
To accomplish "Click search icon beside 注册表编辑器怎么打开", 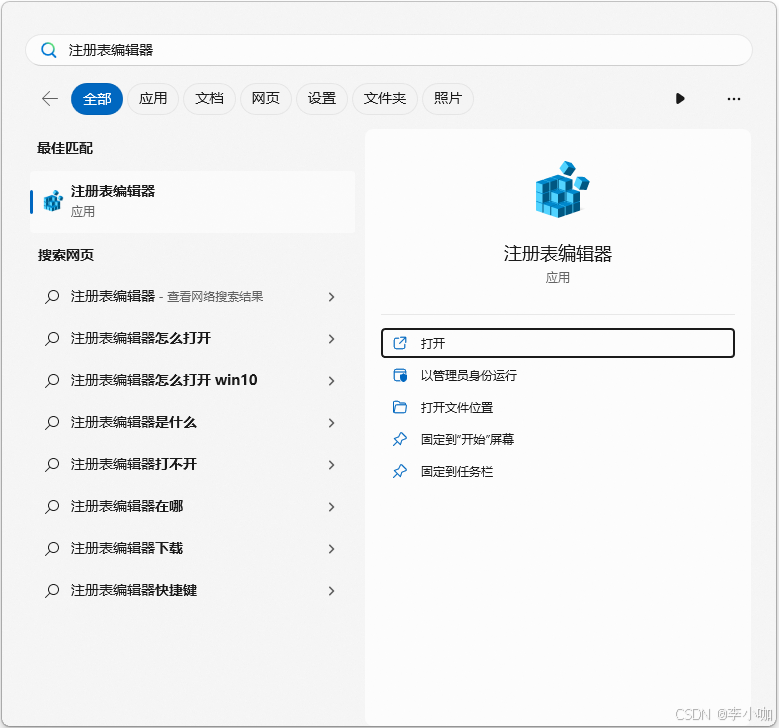I will [52, 339].
